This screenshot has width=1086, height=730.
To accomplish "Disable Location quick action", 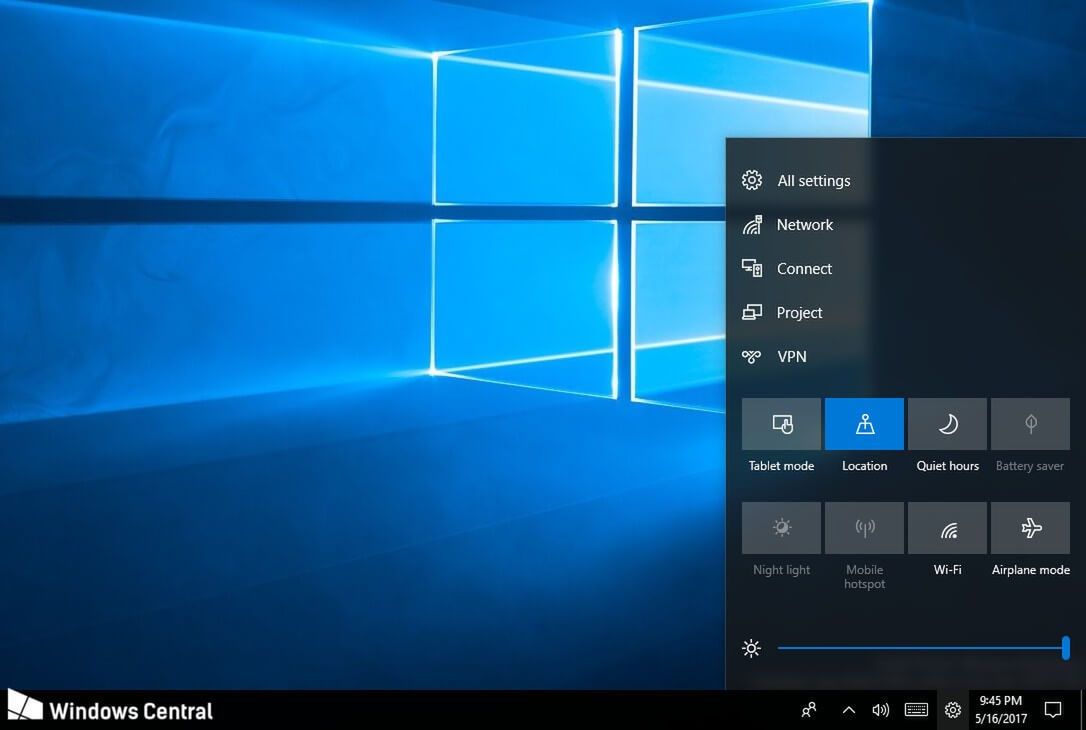I will tap(864, 423).
